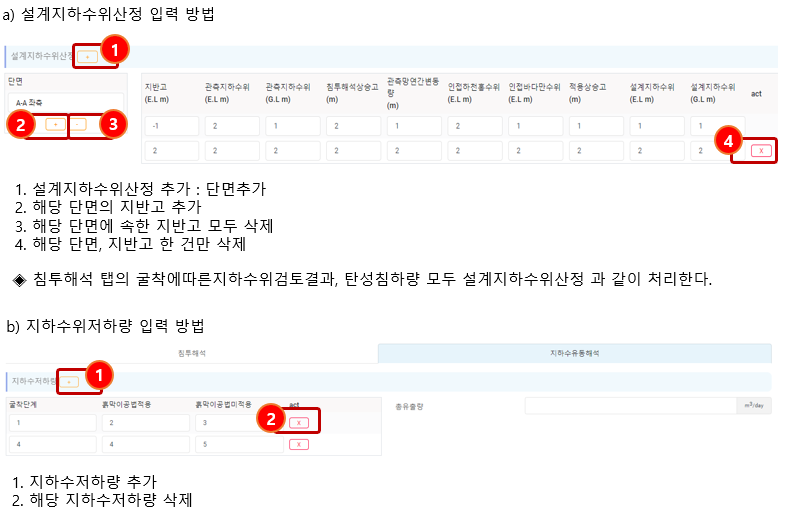Delete 굴착단계 4 row with X button

click(x=298, y=445)
